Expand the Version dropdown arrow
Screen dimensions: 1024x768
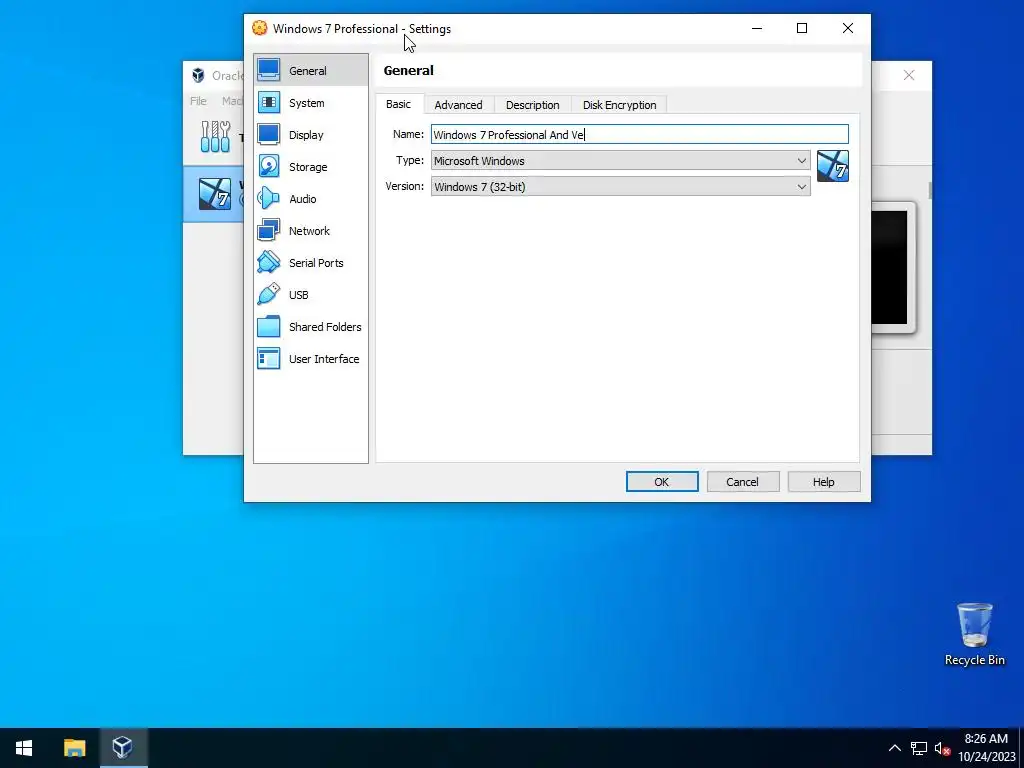tap(801, 187)
